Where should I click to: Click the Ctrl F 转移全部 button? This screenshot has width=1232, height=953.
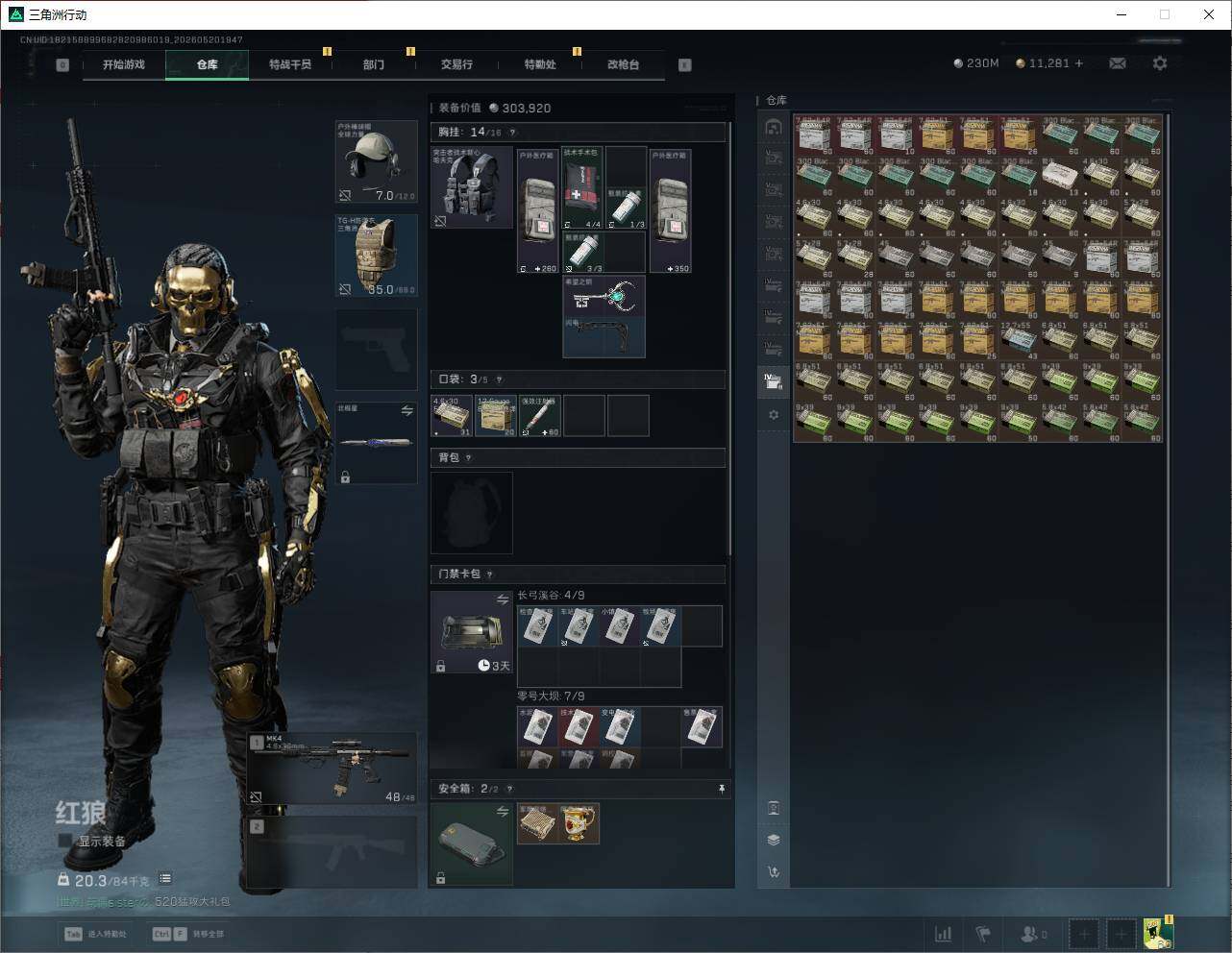(187, 934)
